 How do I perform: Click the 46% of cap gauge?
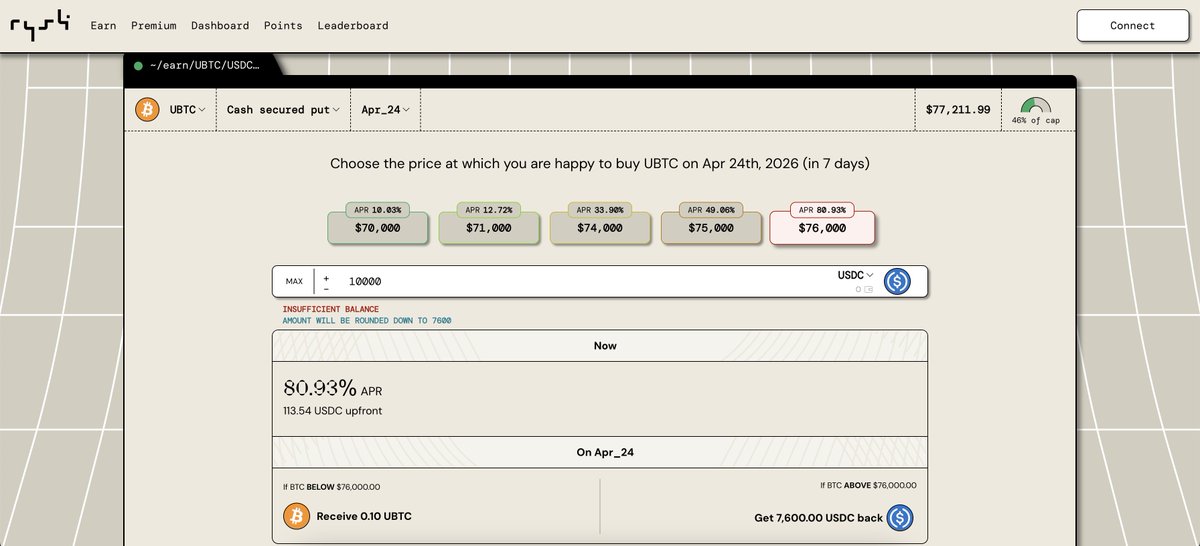point(1035,110)
